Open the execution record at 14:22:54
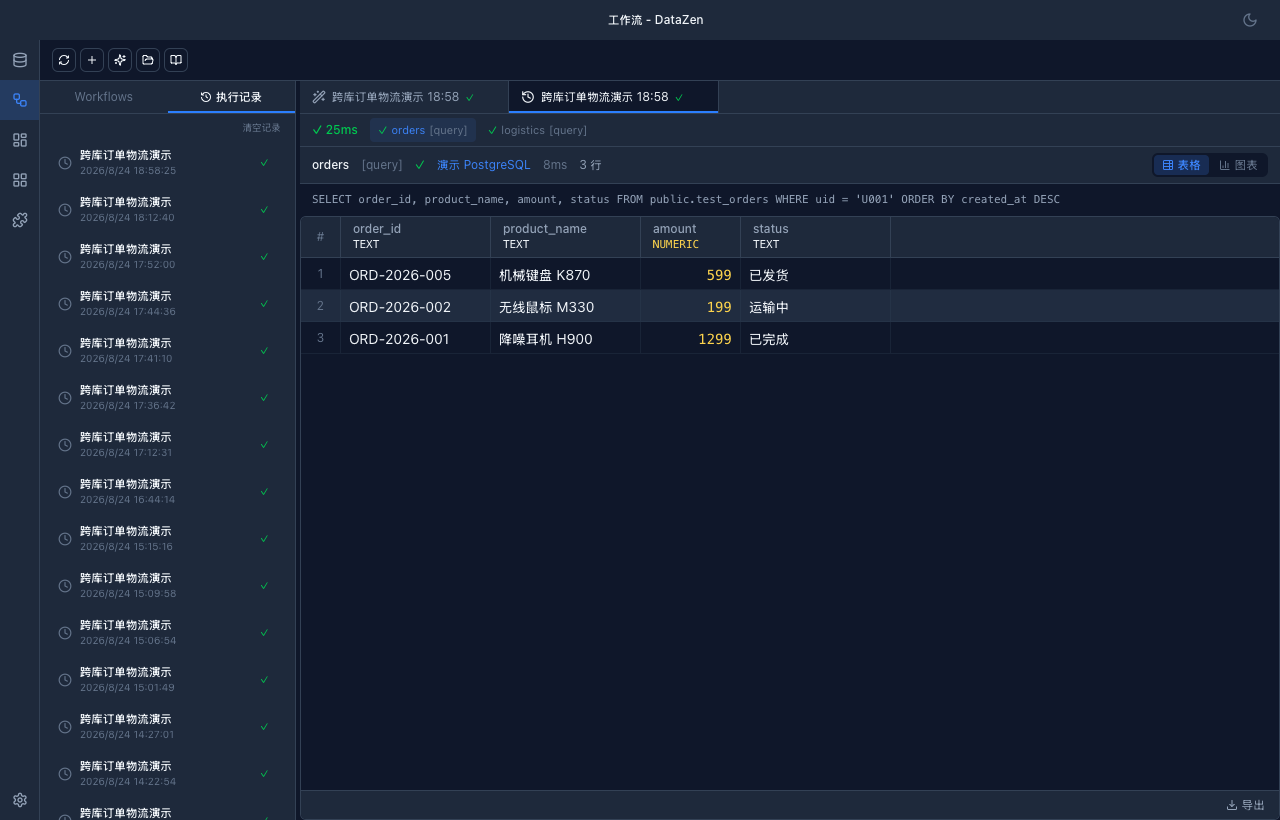The width and height of the screenshot is (1280, 820). (x=168, y=773)
